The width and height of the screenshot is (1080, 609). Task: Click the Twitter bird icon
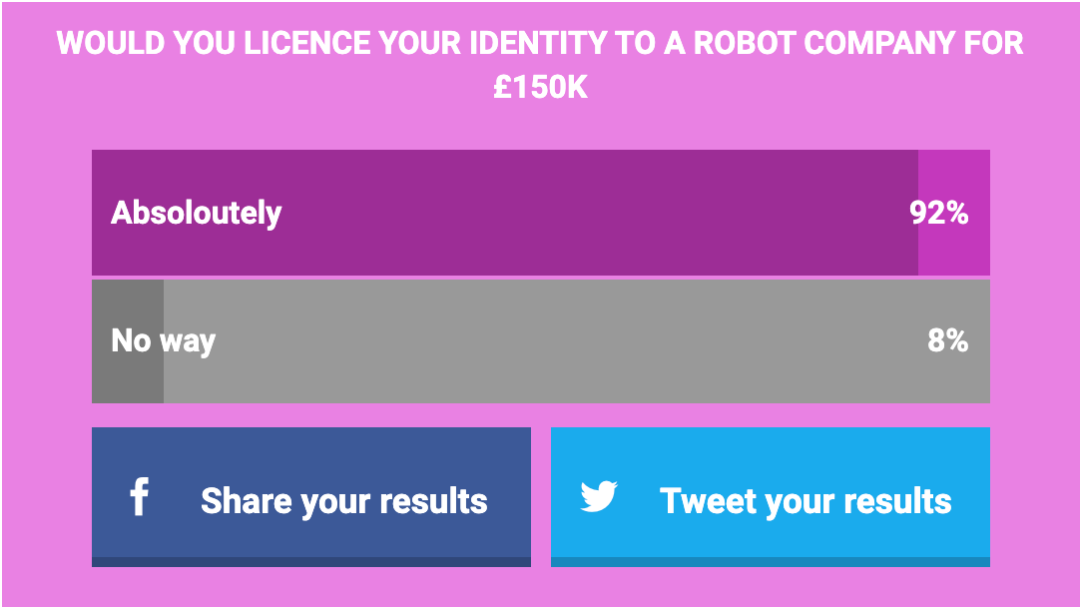pos(599,496)
